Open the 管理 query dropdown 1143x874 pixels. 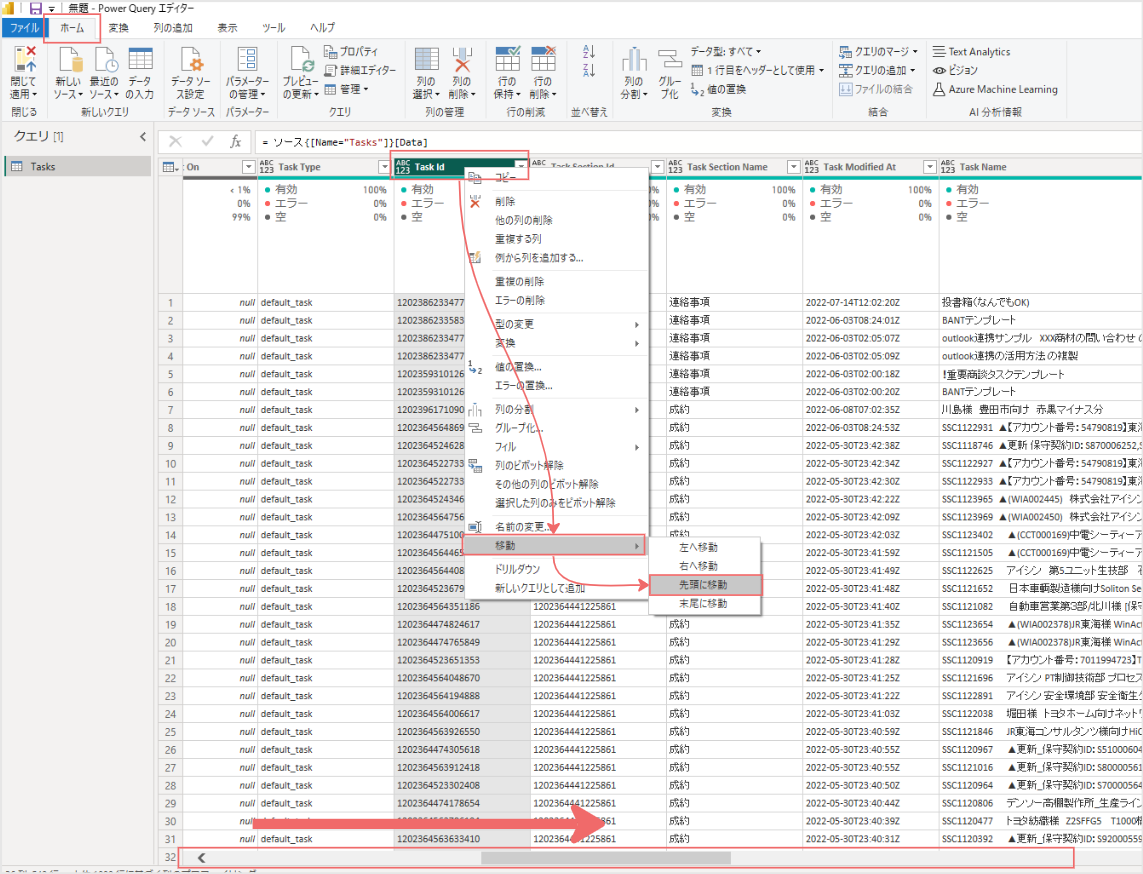pos(346,89)
